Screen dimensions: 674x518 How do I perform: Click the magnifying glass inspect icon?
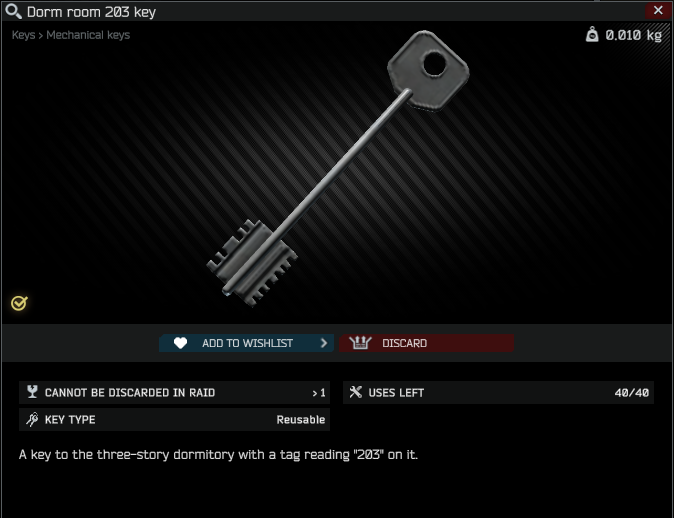[x=13, y=11]
